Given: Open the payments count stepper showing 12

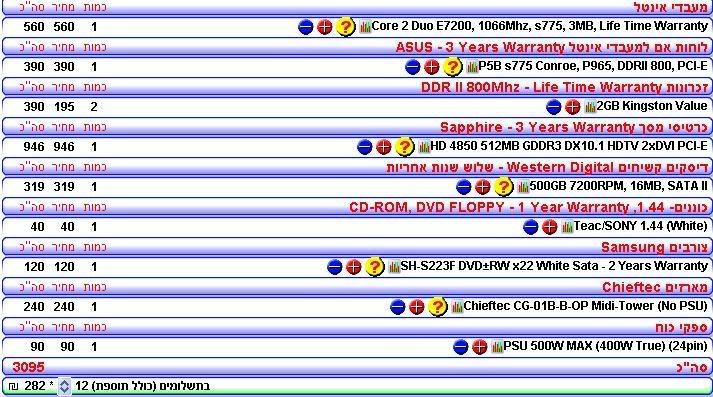Looking at the screenshot, I should (65, 386).
